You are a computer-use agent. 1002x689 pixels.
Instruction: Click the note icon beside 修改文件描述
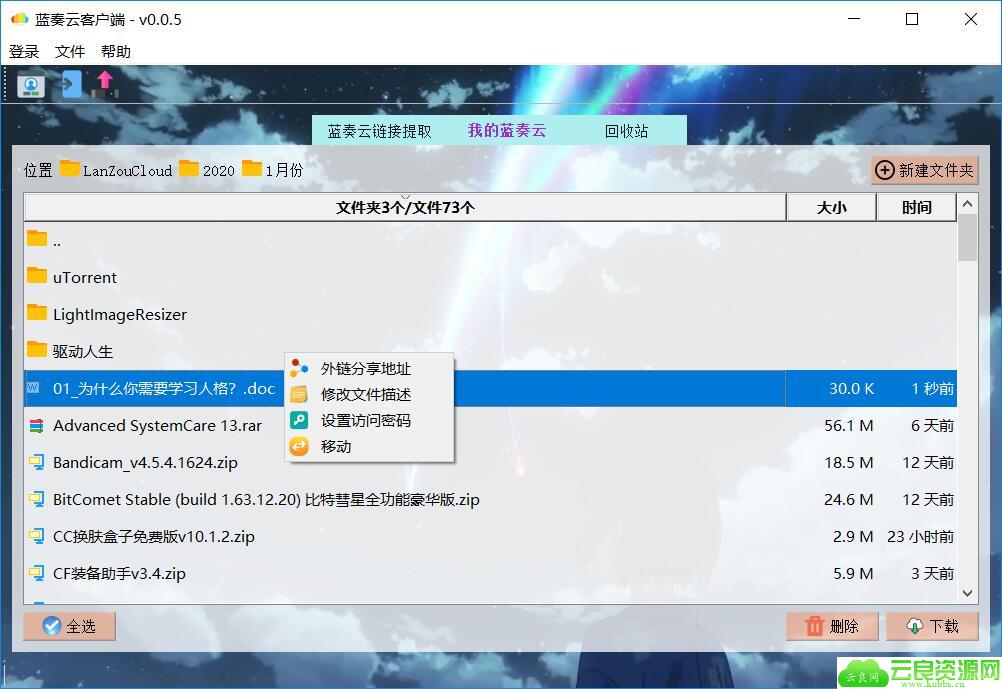tap(299, 394)
